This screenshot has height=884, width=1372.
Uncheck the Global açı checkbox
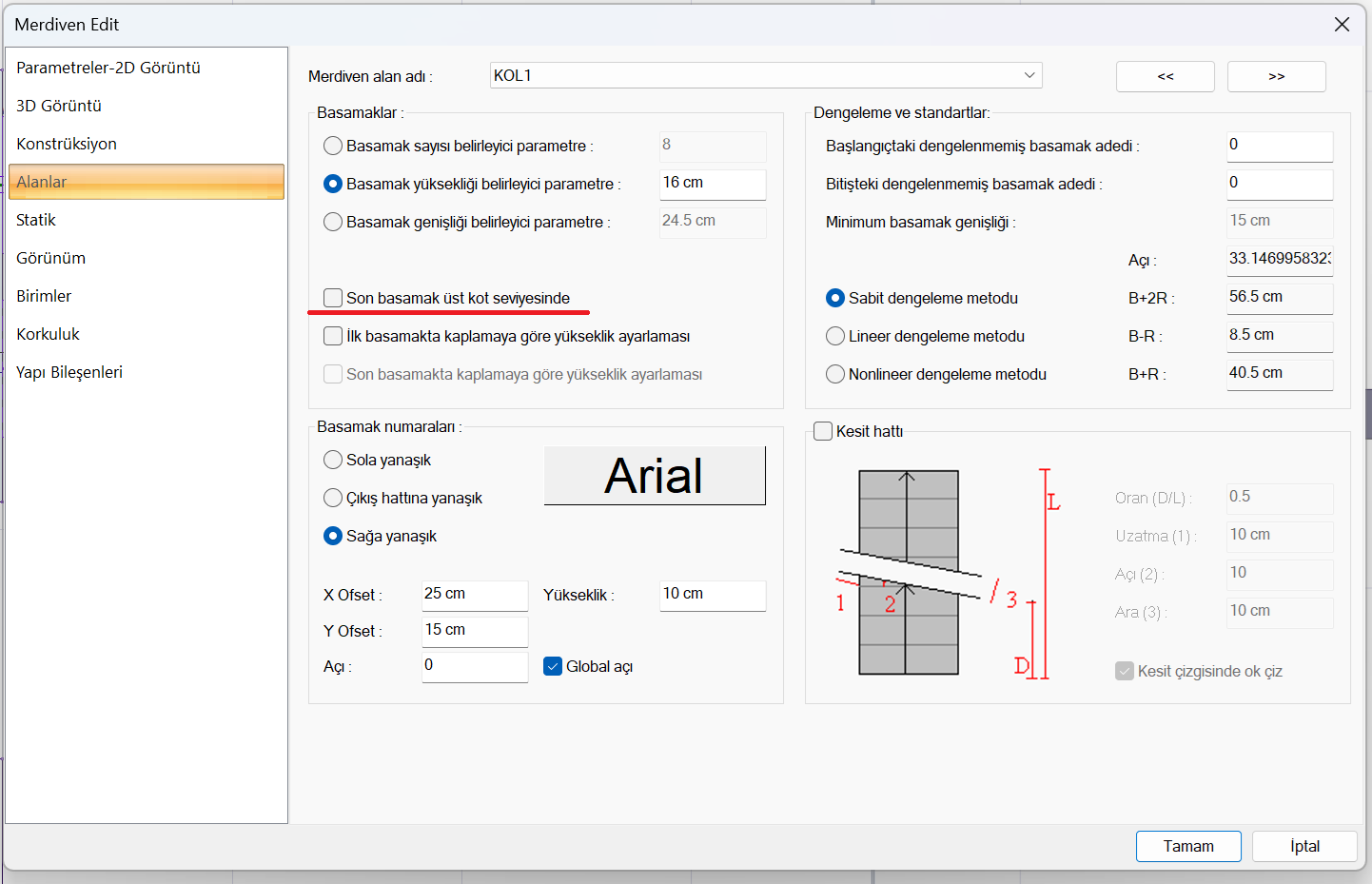click(553, 666)
